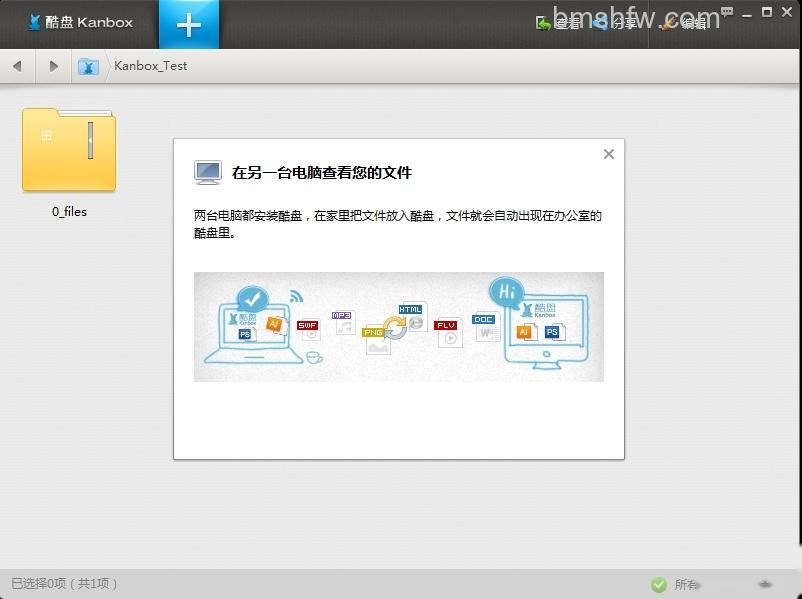This screenshot has height=599, width=802.
Task: Click the 查看 view toolbar button
Action: (x=558, y=23)
